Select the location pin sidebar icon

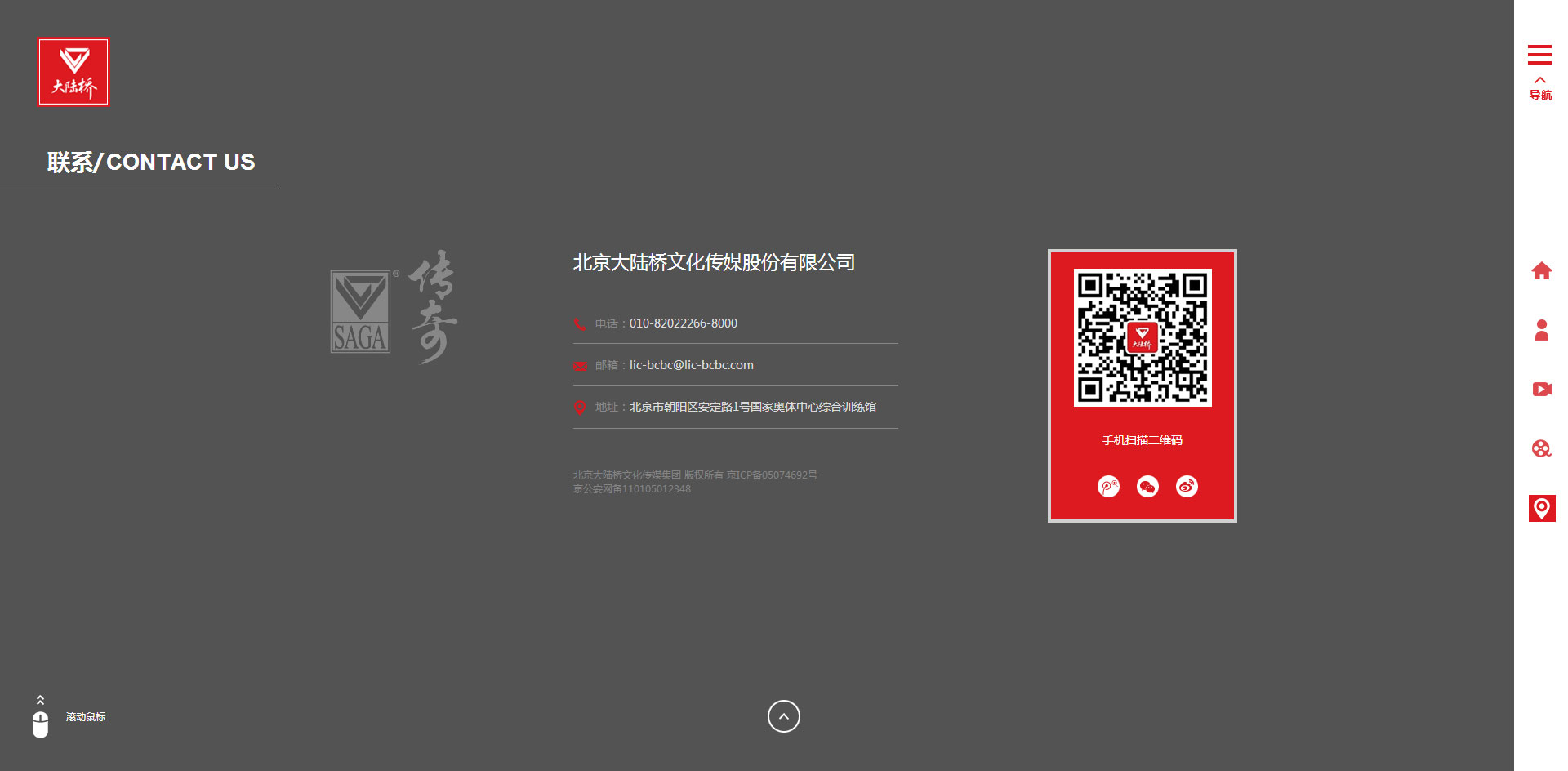pos(1542,508)
